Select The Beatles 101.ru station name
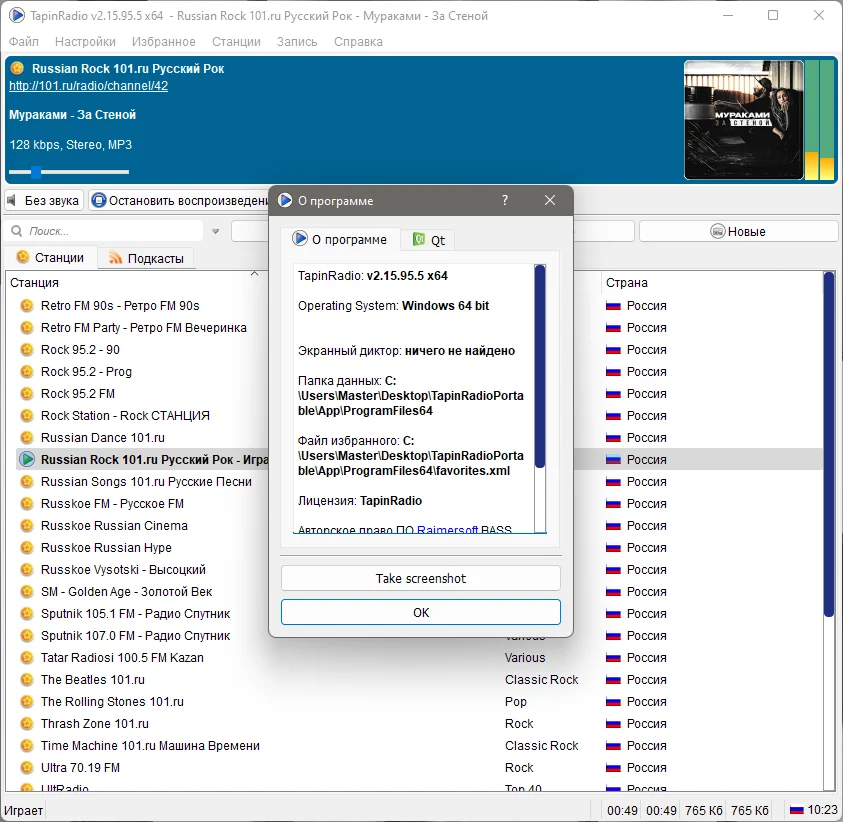This screenshot has height=822, width=843. pos(93,680)
